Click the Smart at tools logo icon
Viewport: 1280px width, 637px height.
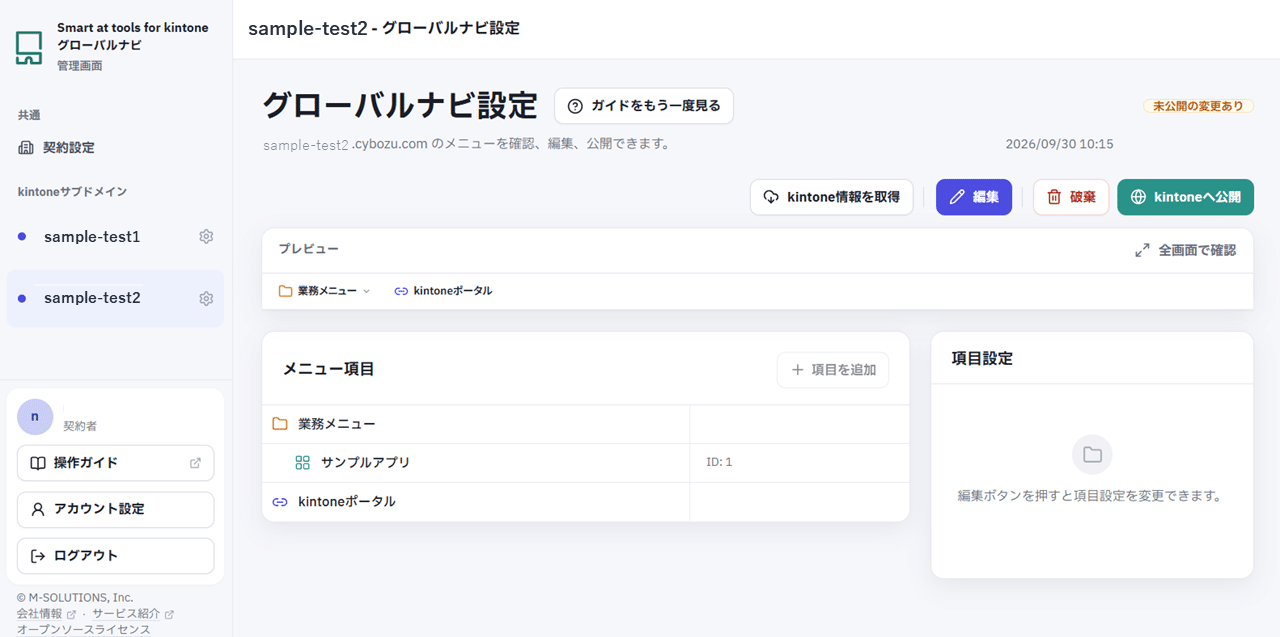click(x=29, y=47)
